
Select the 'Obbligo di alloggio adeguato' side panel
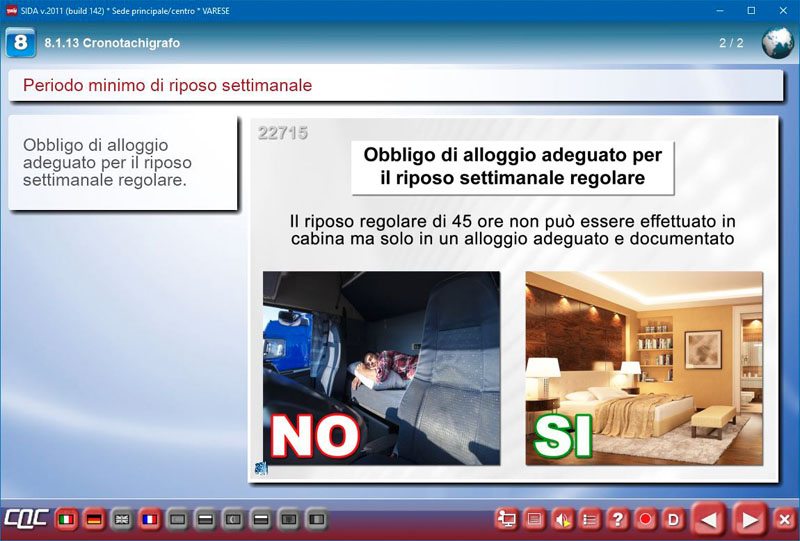(122, 163)
